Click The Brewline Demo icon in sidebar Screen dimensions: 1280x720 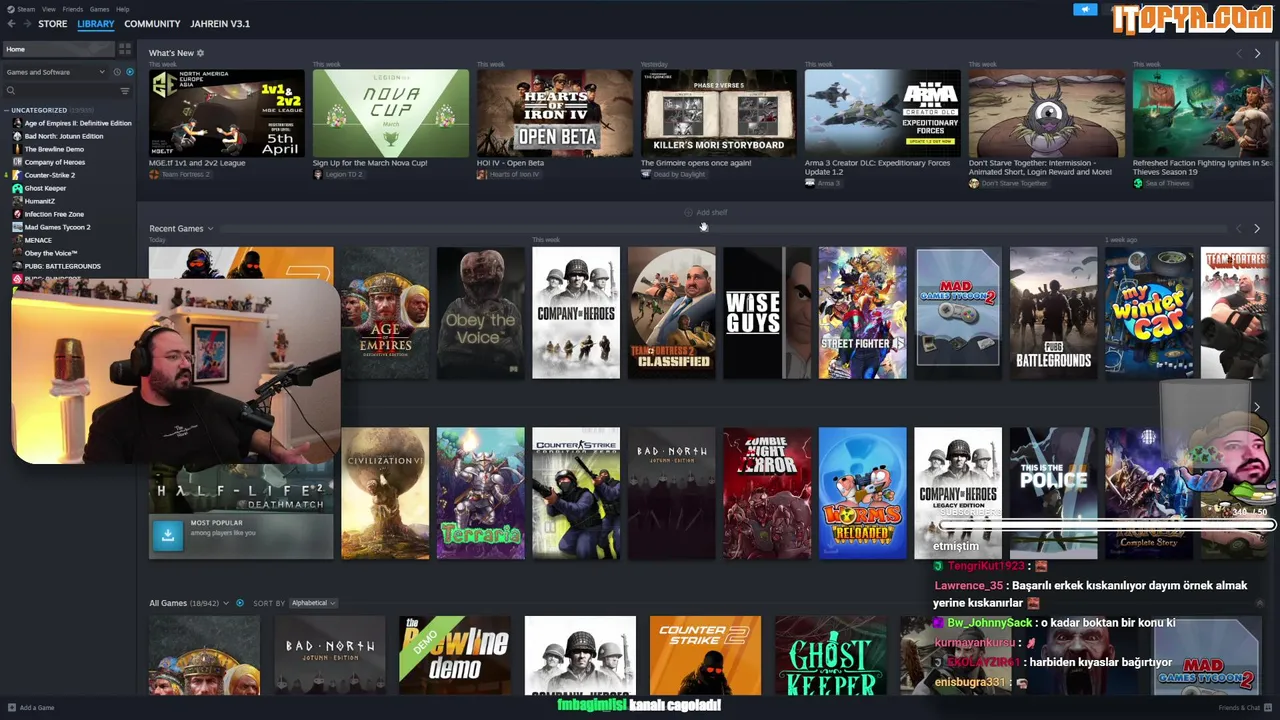(17, 149)
